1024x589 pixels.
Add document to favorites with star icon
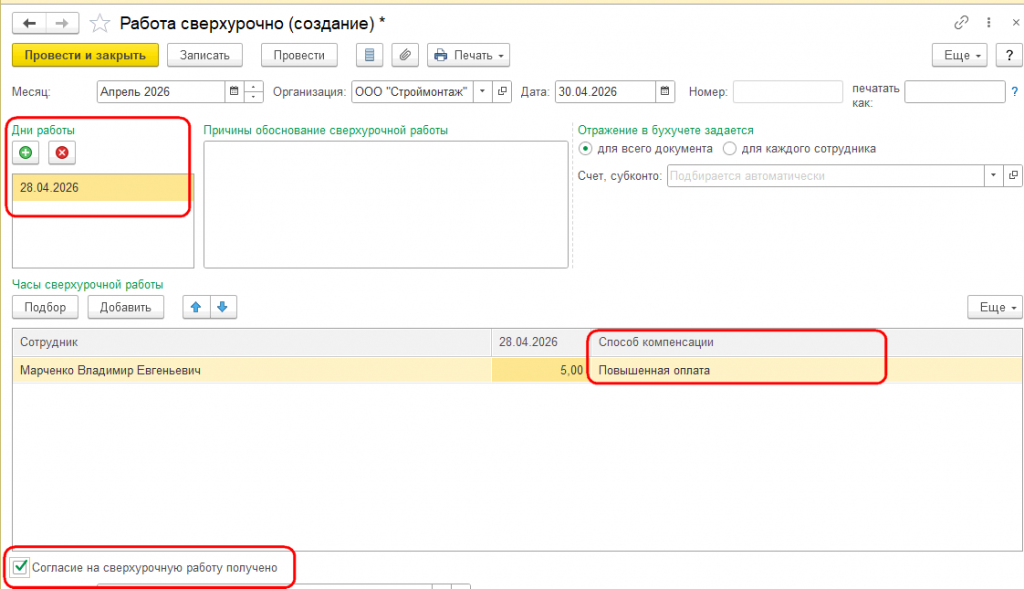[99, 24]
